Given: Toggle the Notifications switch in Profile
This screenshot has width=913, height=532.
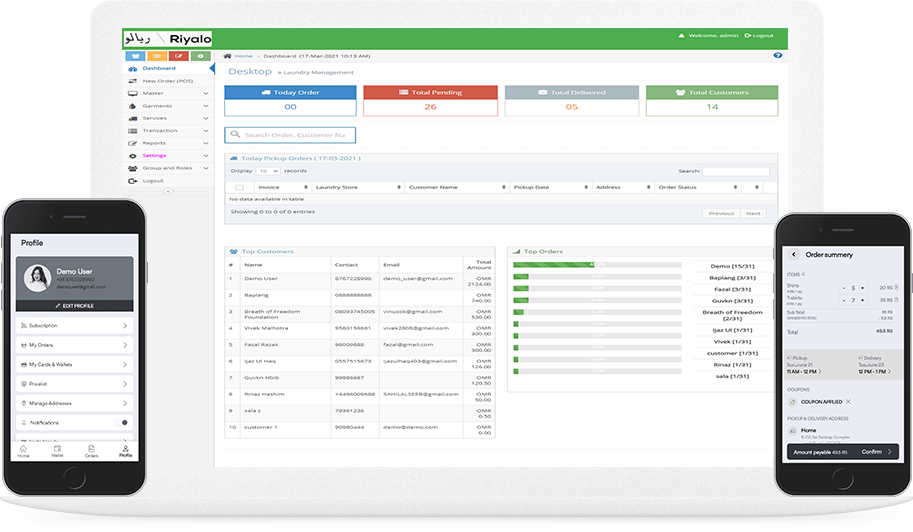Looking at the screenshot, I should (124, 423).
